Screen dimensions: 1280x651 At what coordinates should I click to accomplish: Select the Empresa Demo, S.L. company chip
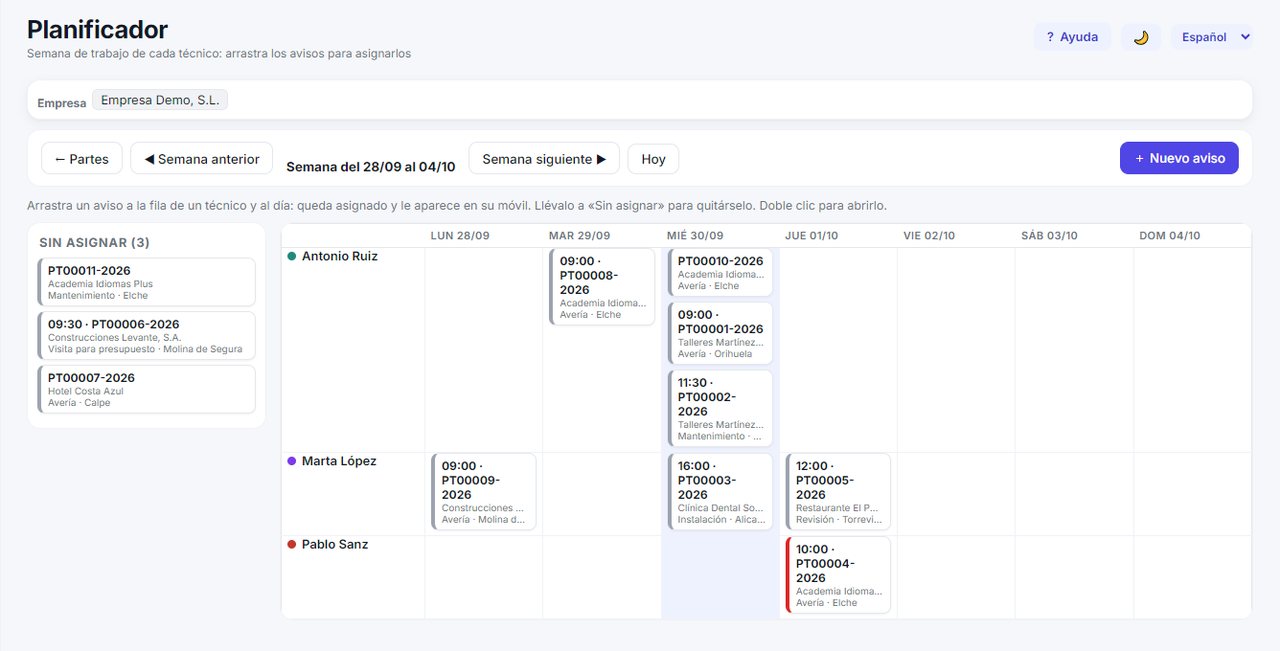(160, 100)
